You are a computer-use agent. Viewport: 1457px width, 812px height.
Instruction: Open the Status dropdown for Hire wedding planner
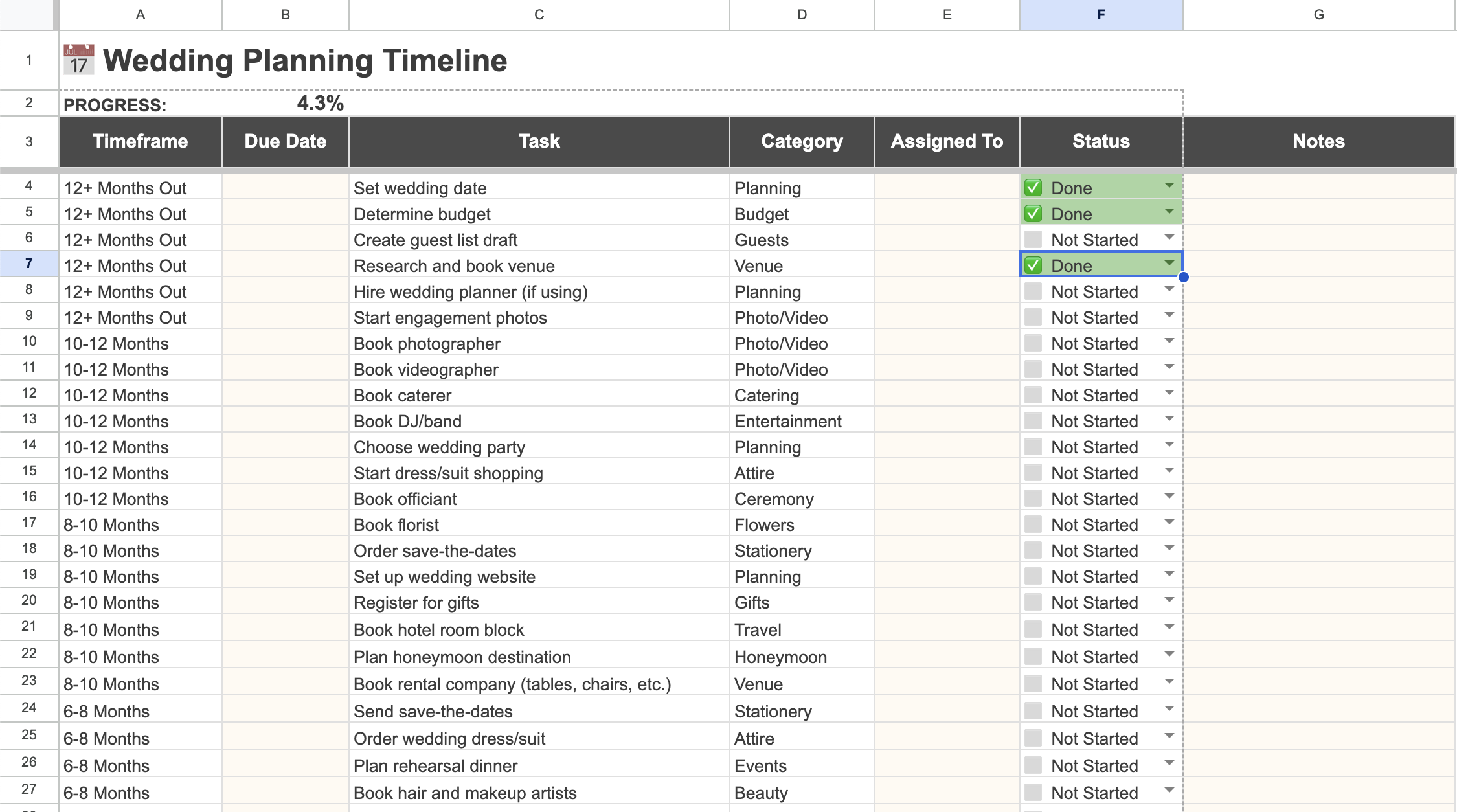[1169, 290]
